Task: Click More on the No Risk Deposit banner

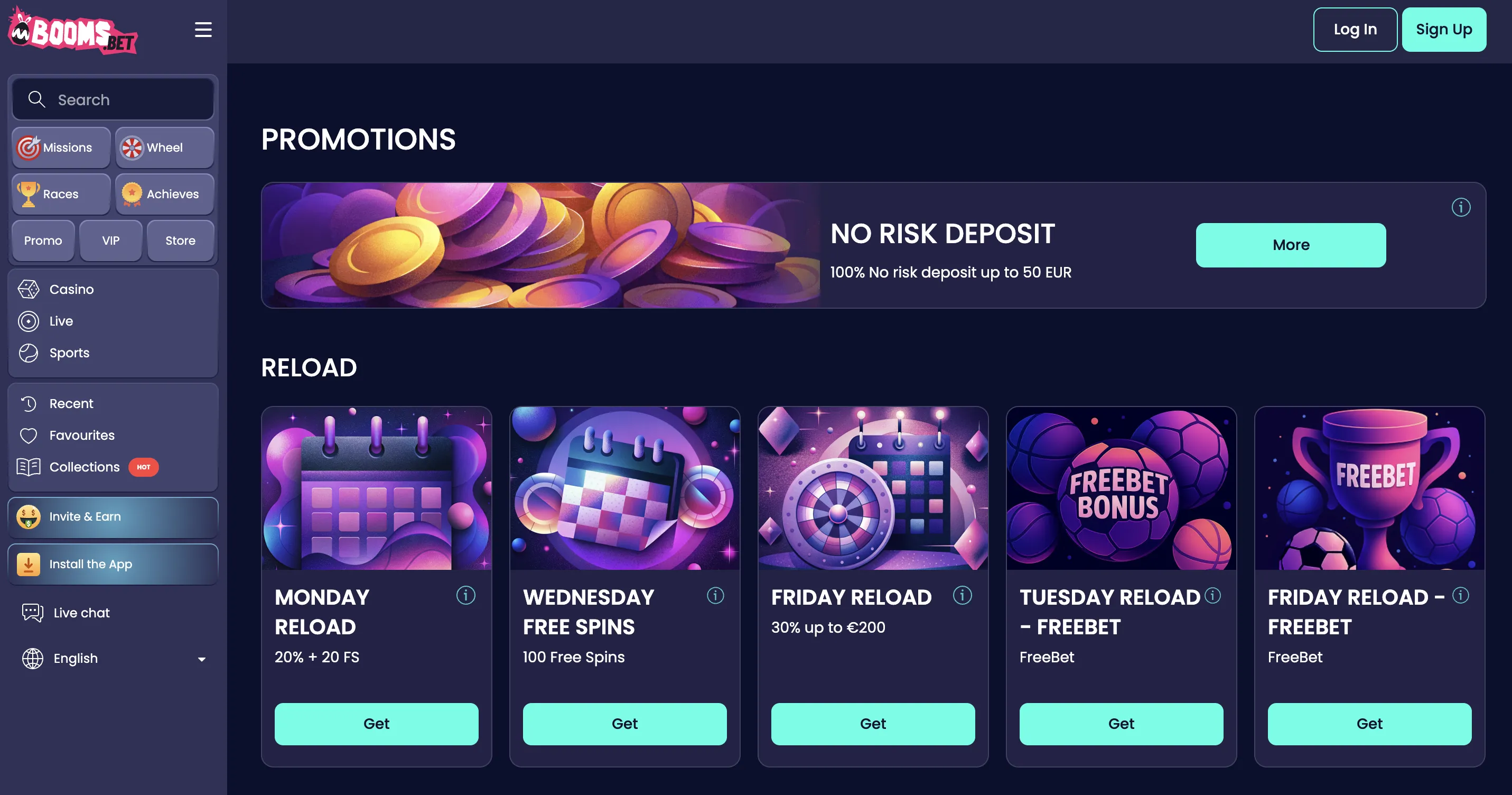Action: 1290,245
